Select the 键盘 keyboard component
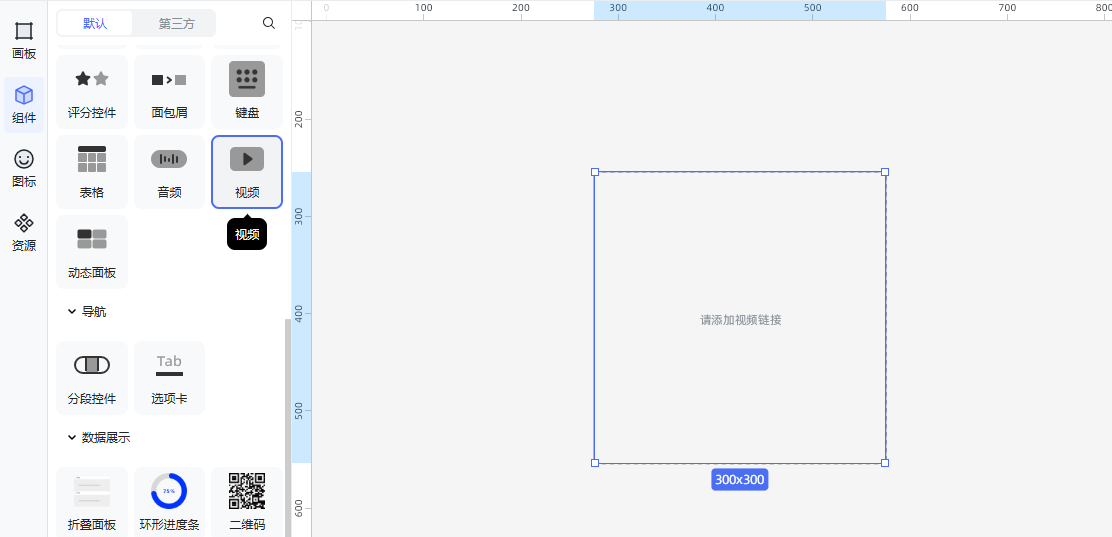The width and height of the screenshot is (1112, 537). coord(247,92)
